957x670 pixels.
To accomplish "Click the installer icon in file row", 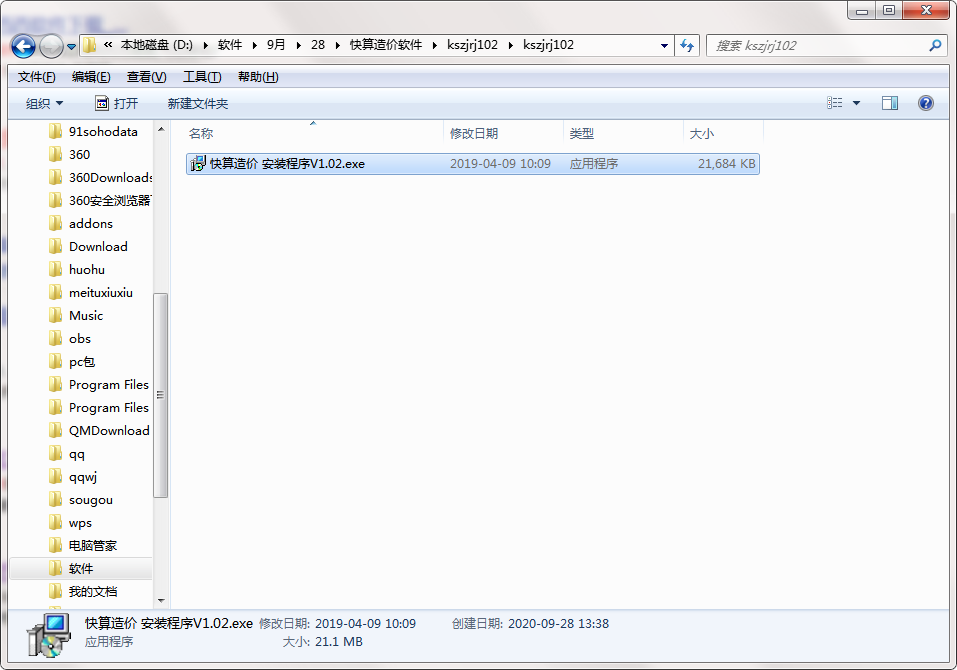I will pyautogui.click(x=198, y=164).
